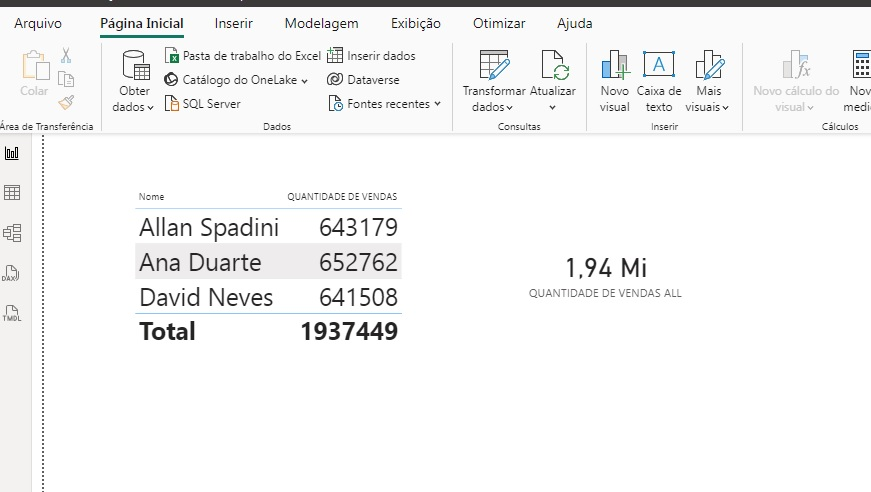Sort by QUANTIDADE DE VENDAS column header
871x492 pixels.
pyautogui.click(x=342, y=197)
